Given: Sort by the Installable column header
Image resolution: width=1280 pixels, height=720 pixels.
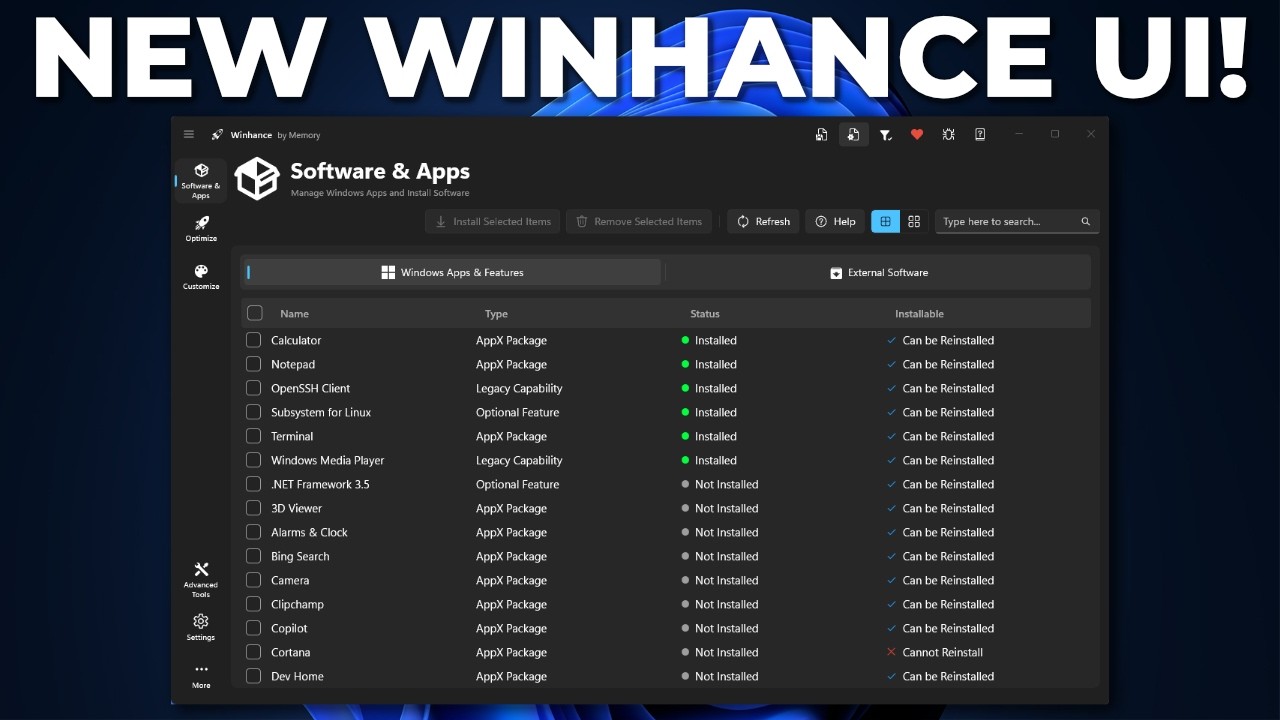Looking at the screenshot, I should pos(919,314).
